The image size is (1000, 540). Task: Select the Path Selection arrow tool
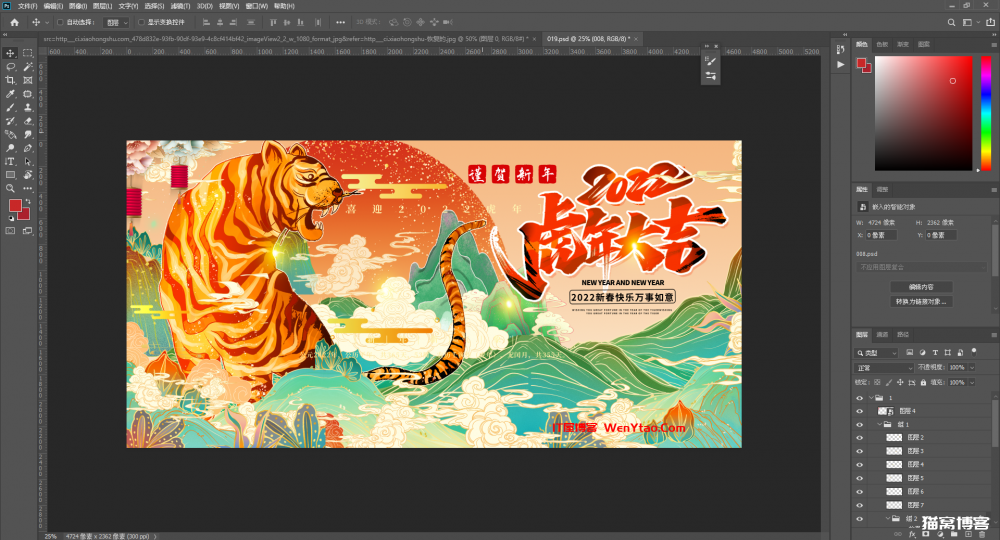pos(28,161)
